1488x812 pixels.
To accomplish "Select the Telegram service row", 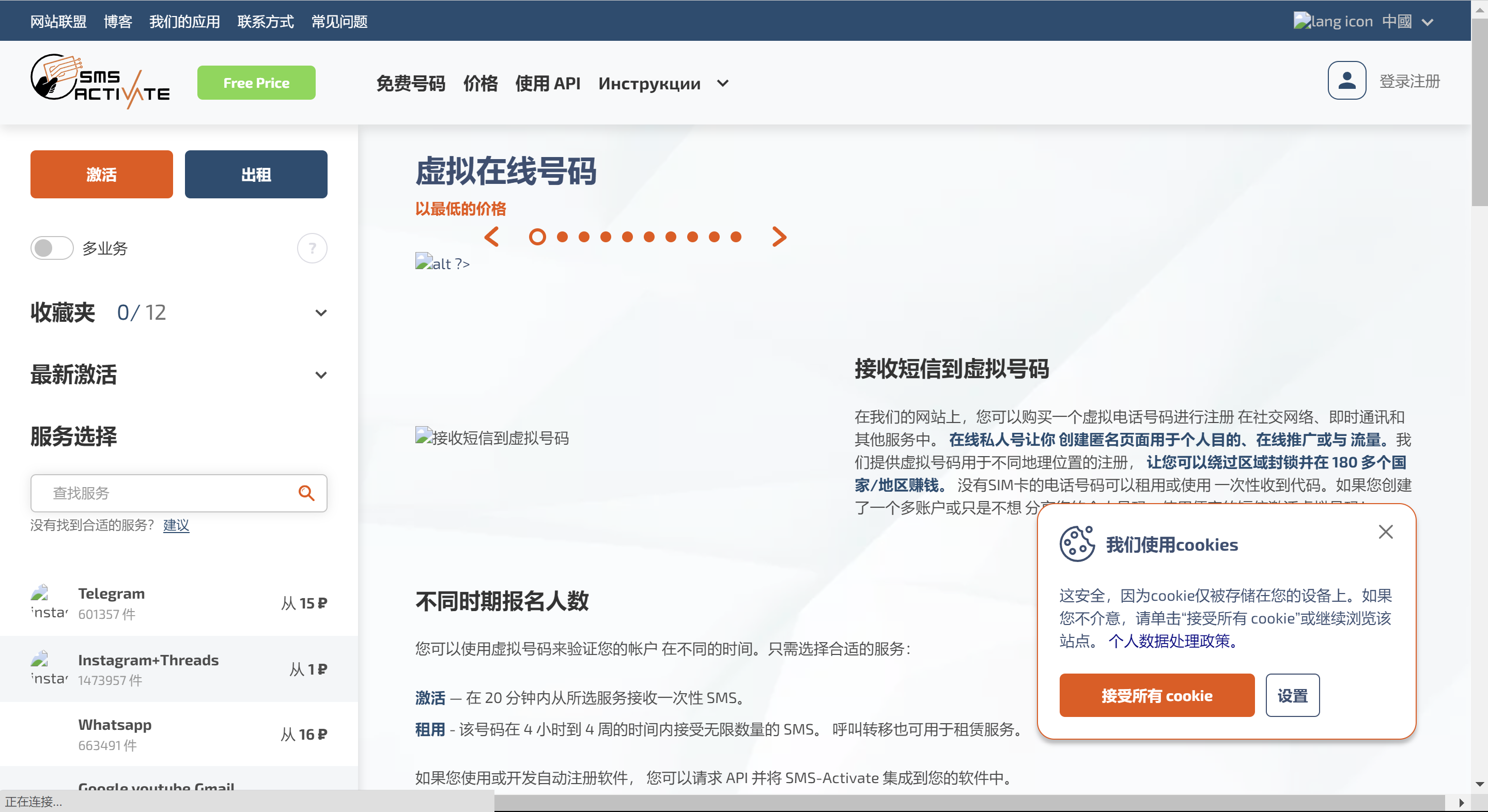I will click(178, 603).
